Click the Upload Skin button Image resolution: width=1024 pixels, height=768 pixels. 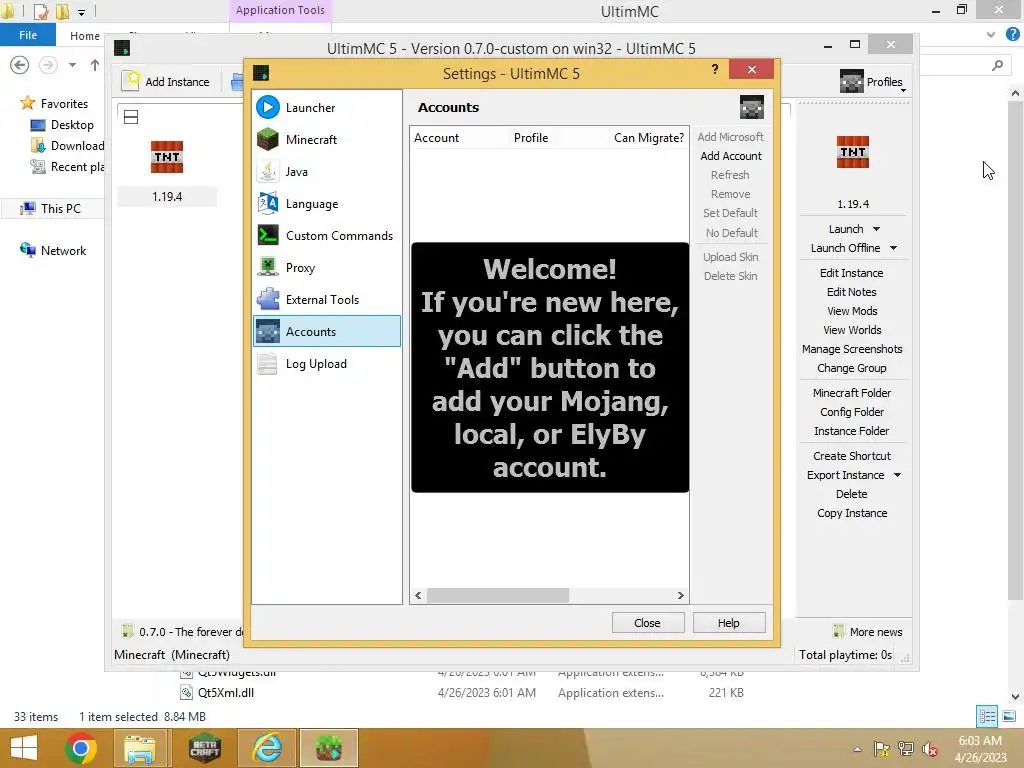point(730,257)
